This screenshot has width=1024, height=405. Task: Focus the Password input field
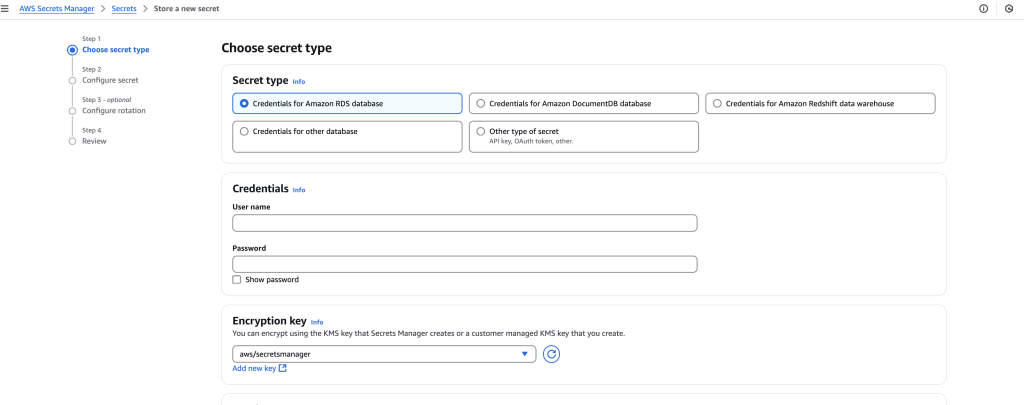[464, 264]
